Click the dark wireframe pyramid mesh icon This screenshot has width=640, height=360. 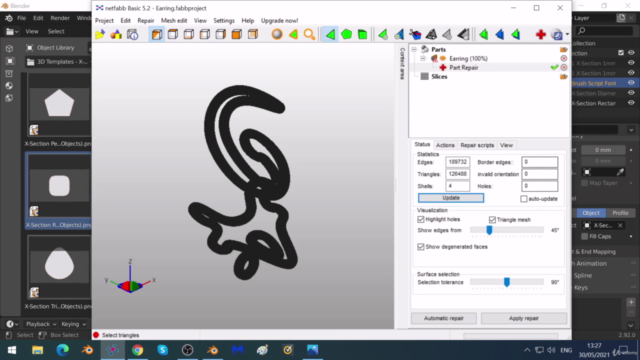431,35
